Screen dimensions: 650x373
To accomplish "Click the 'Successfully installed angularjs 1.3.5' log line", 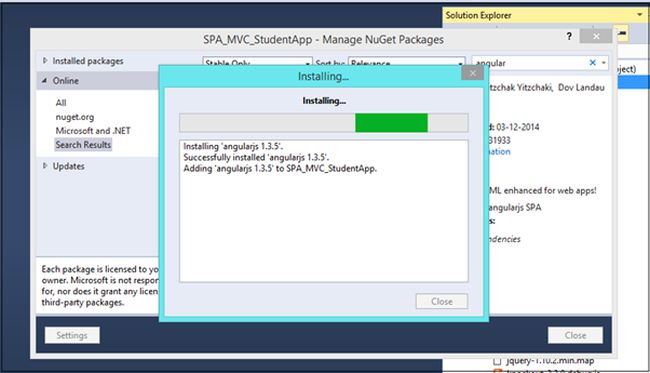I will [x=256, y=157].
